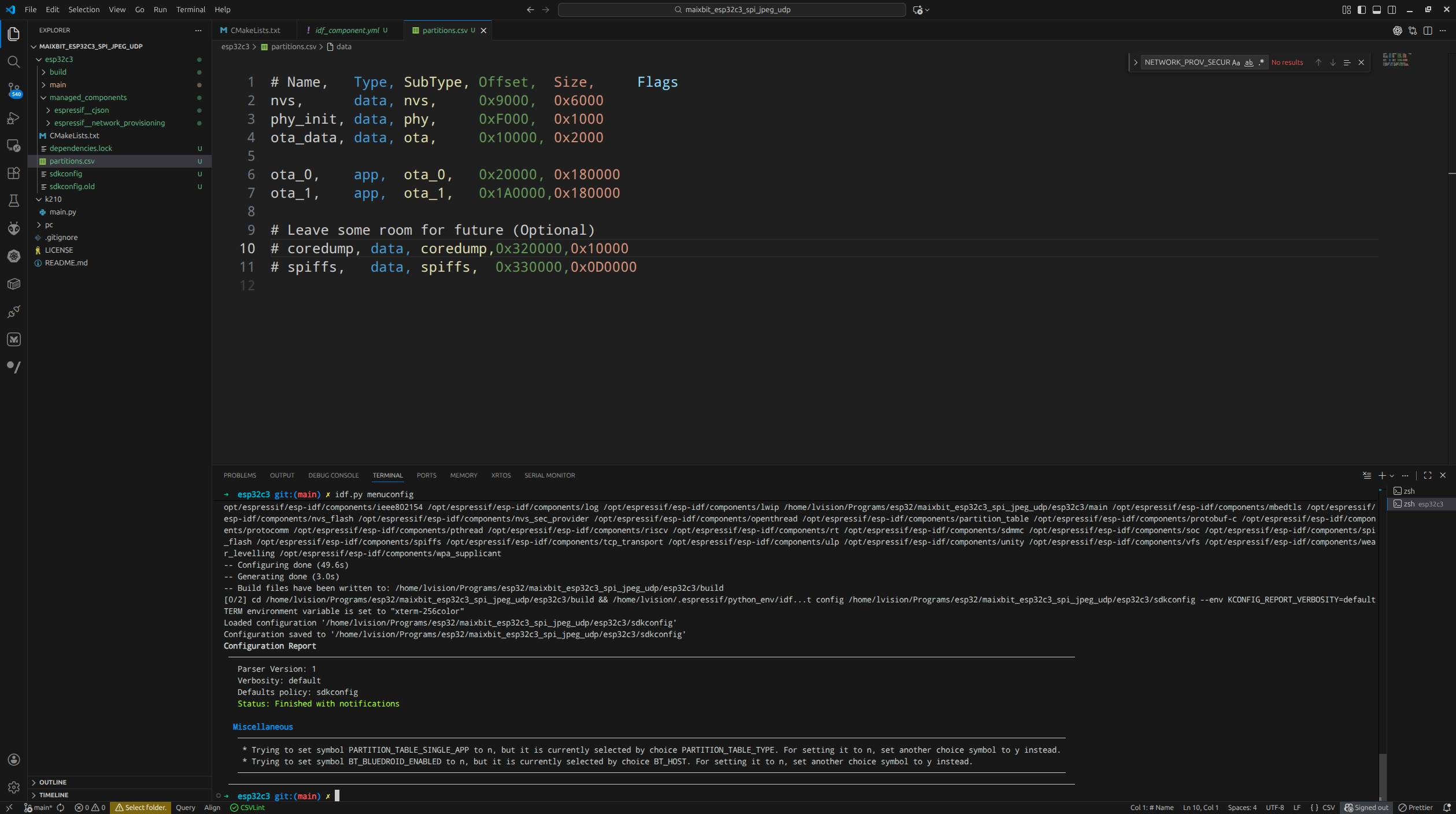Open the notifications bell in status bar

pyautogui.click(x=1447, y=807)
